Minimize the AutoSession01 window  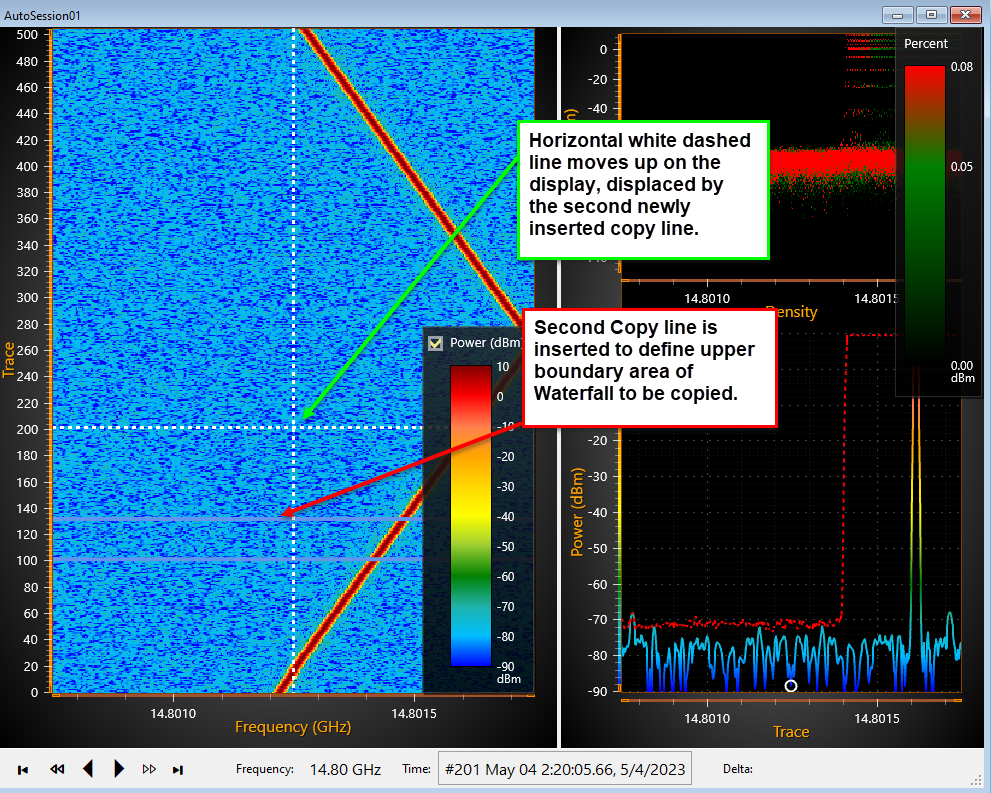click(898, 14)
